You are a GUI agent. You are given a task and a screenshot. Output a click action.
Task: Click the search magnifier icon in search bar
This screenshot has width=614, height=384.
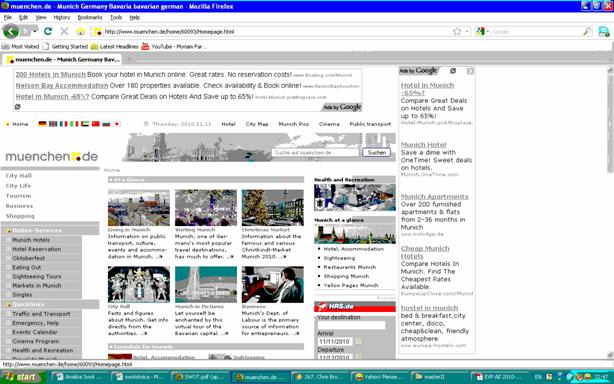(x=587, y=31)
